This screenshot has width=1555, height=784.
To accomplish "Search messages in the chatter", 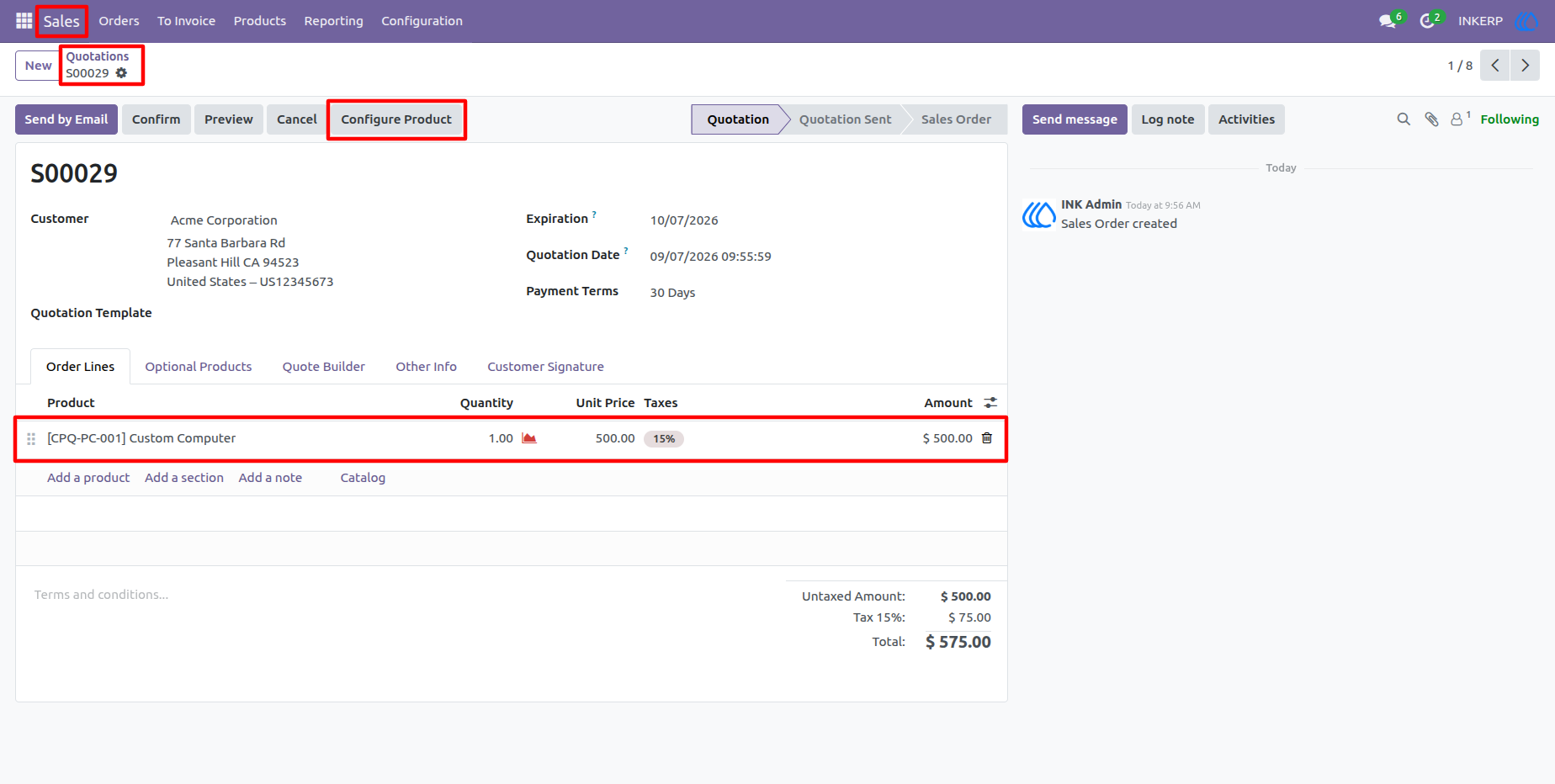I will [x=1404, y=119].
